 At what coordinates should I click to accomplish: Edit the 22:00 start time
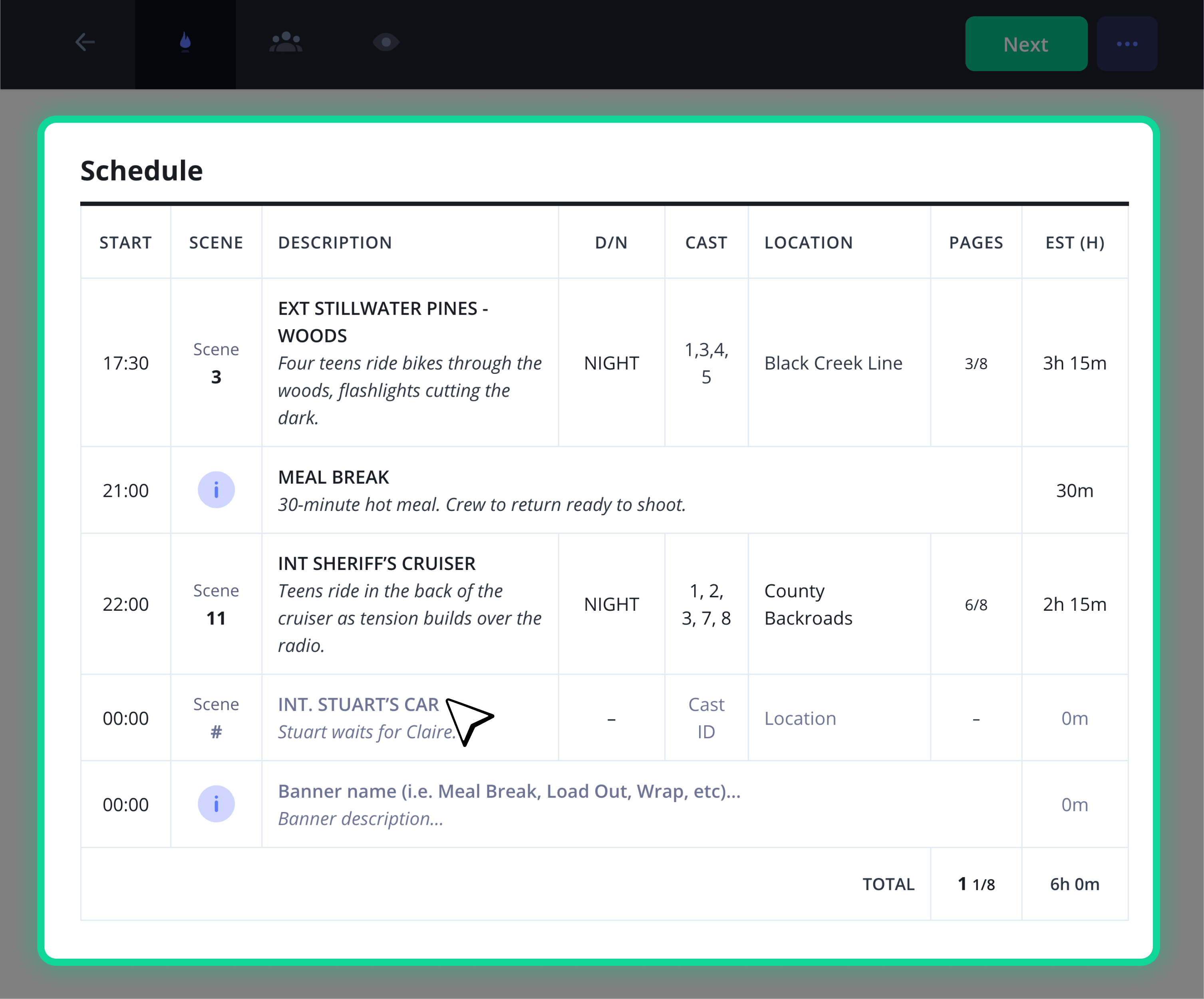125,604
